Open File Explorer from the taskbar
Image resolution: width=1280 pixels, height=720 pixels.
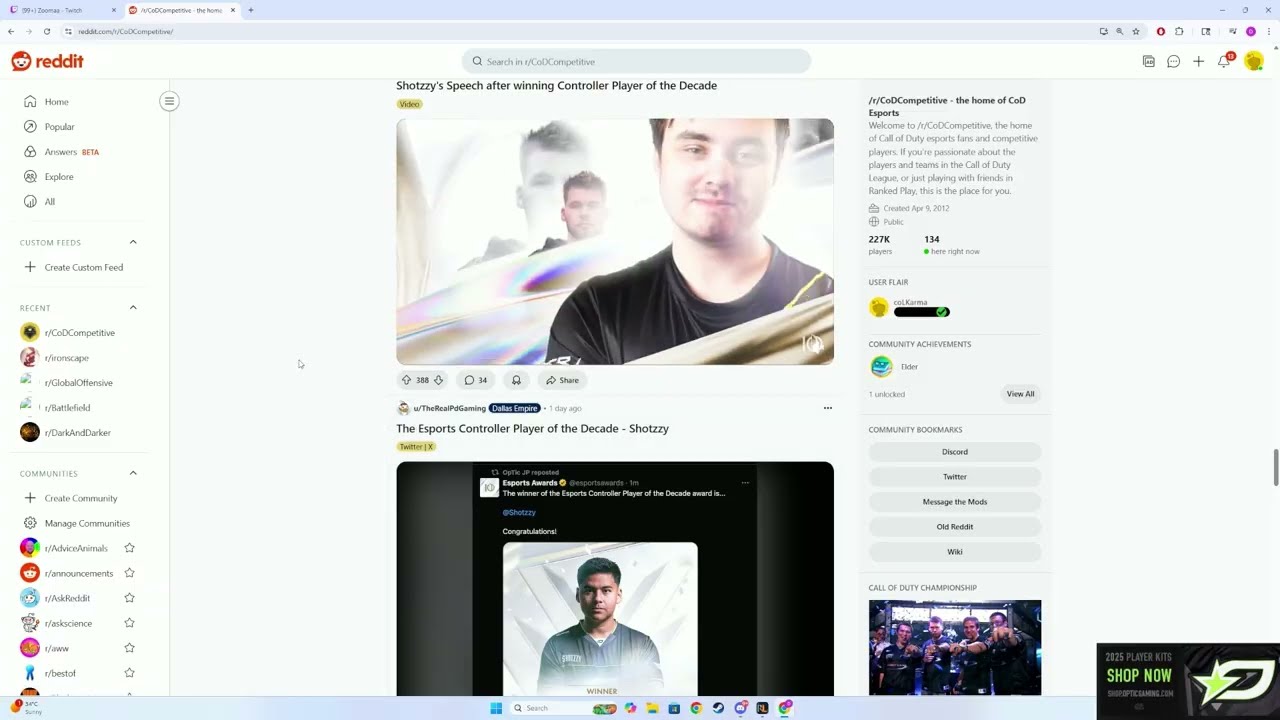point(652,708)
